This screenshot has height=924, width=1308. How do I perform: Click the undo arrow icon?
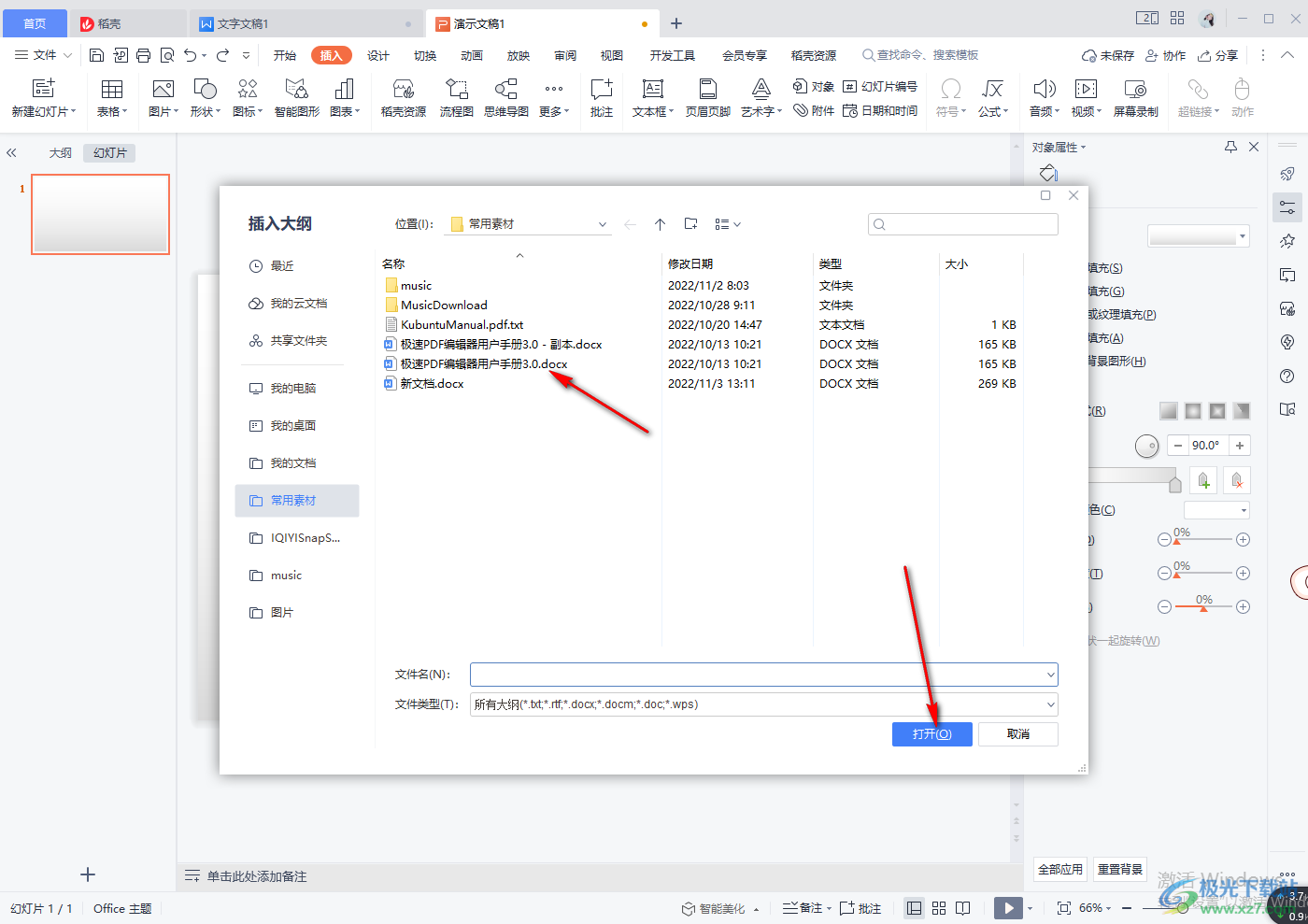191,55
